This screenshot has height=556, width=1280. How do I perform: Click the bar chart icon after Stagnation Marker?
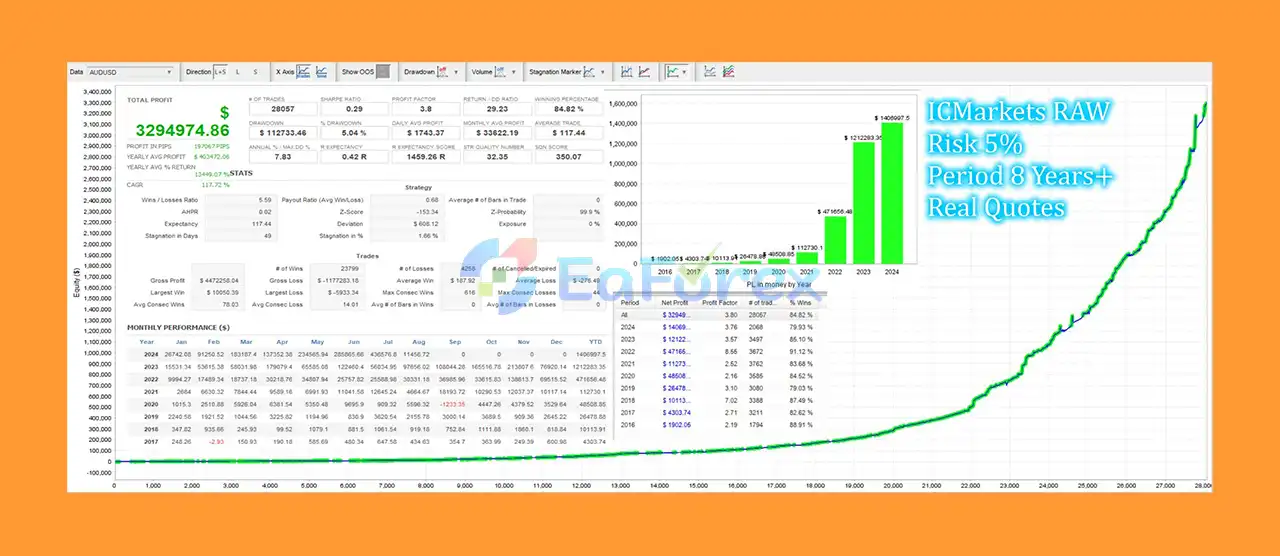626,72
